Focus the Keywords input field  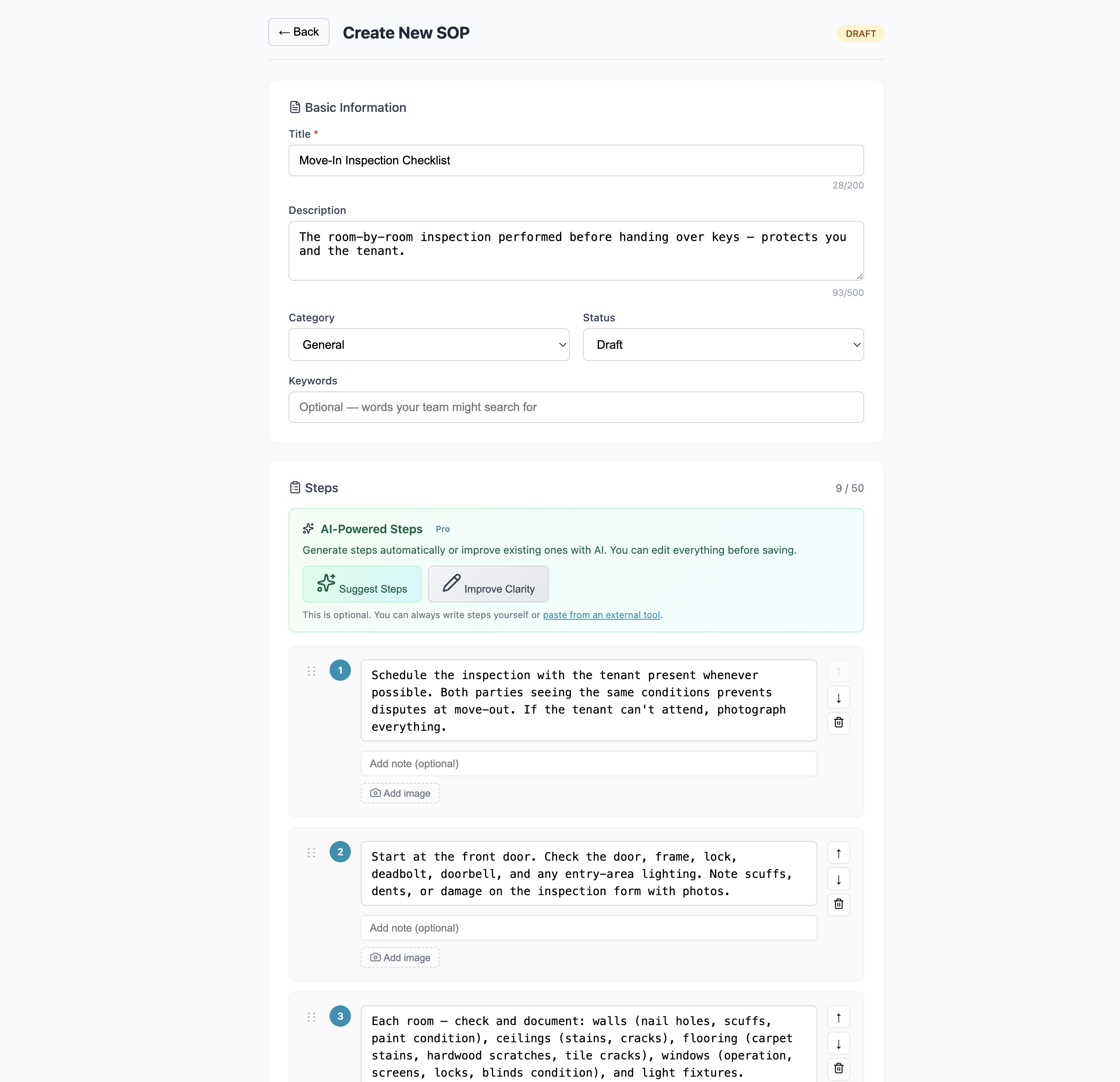click(x=576, y=407)
